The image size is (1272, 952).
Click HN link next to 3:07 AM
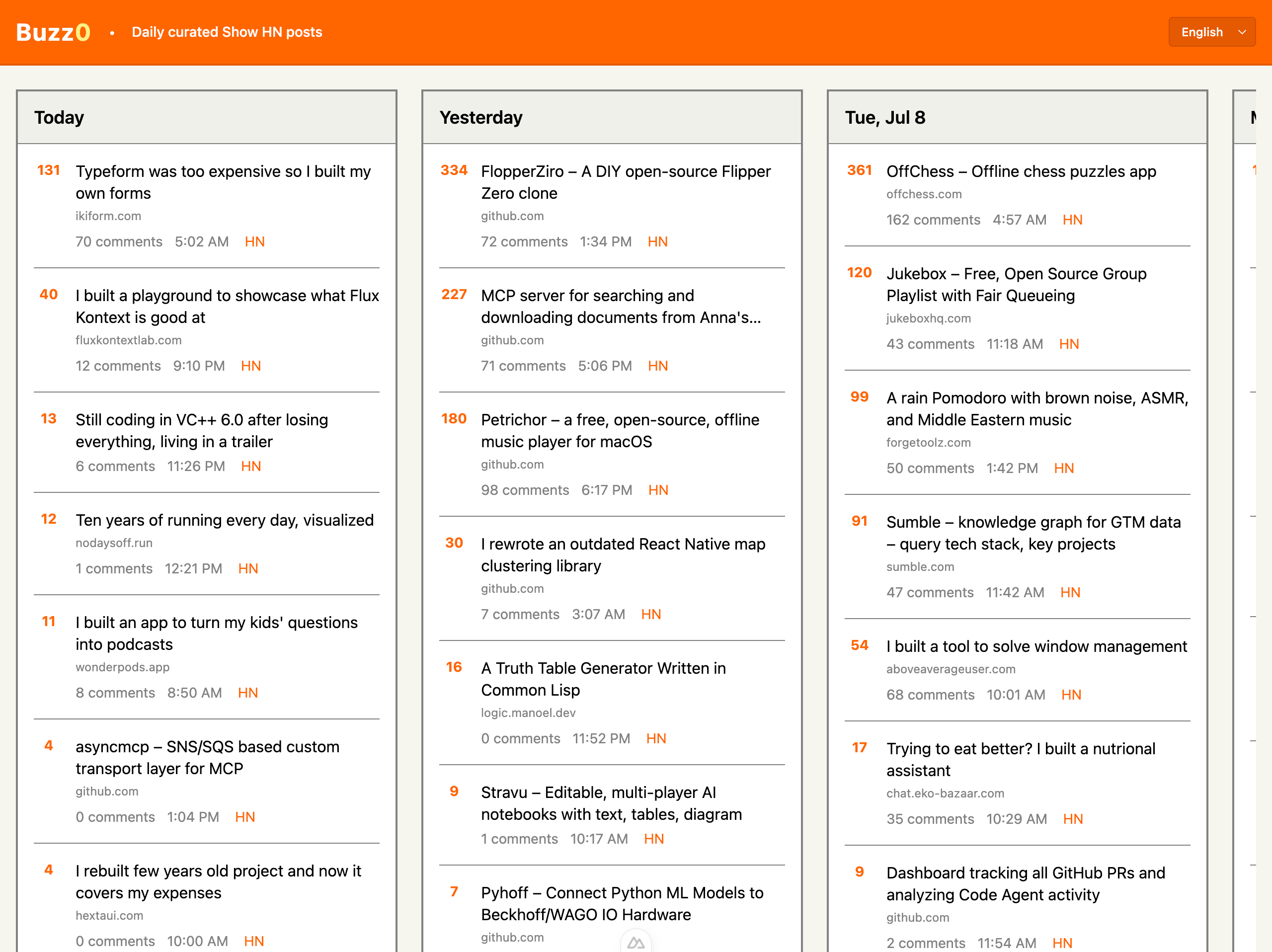[651, 615]
